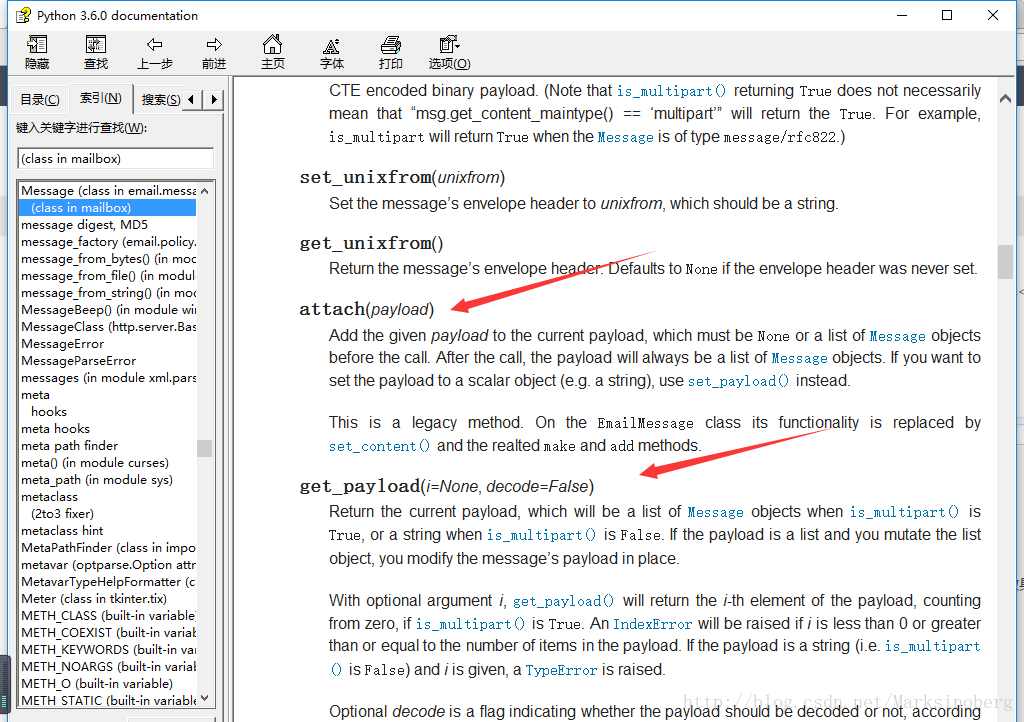Image resolution: width=1024 pixels, height=722 pixels.
Task: Open the IndexError link
Action: [x=652, y=624]
